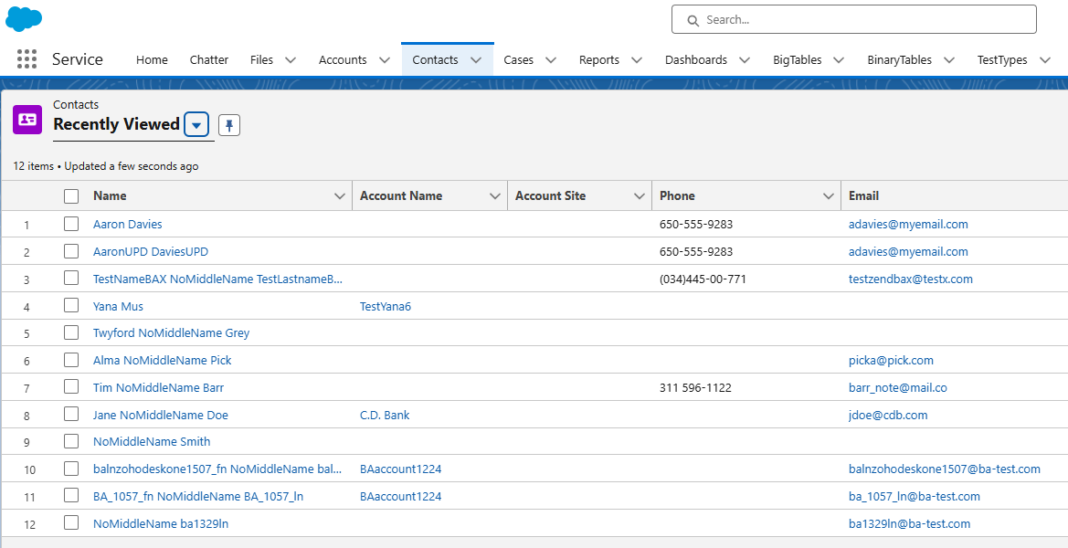The height and width of the screenshot is (548, 1068).
Task: Click the Salesforce cloud logo
Action: [x=24, y=19]
